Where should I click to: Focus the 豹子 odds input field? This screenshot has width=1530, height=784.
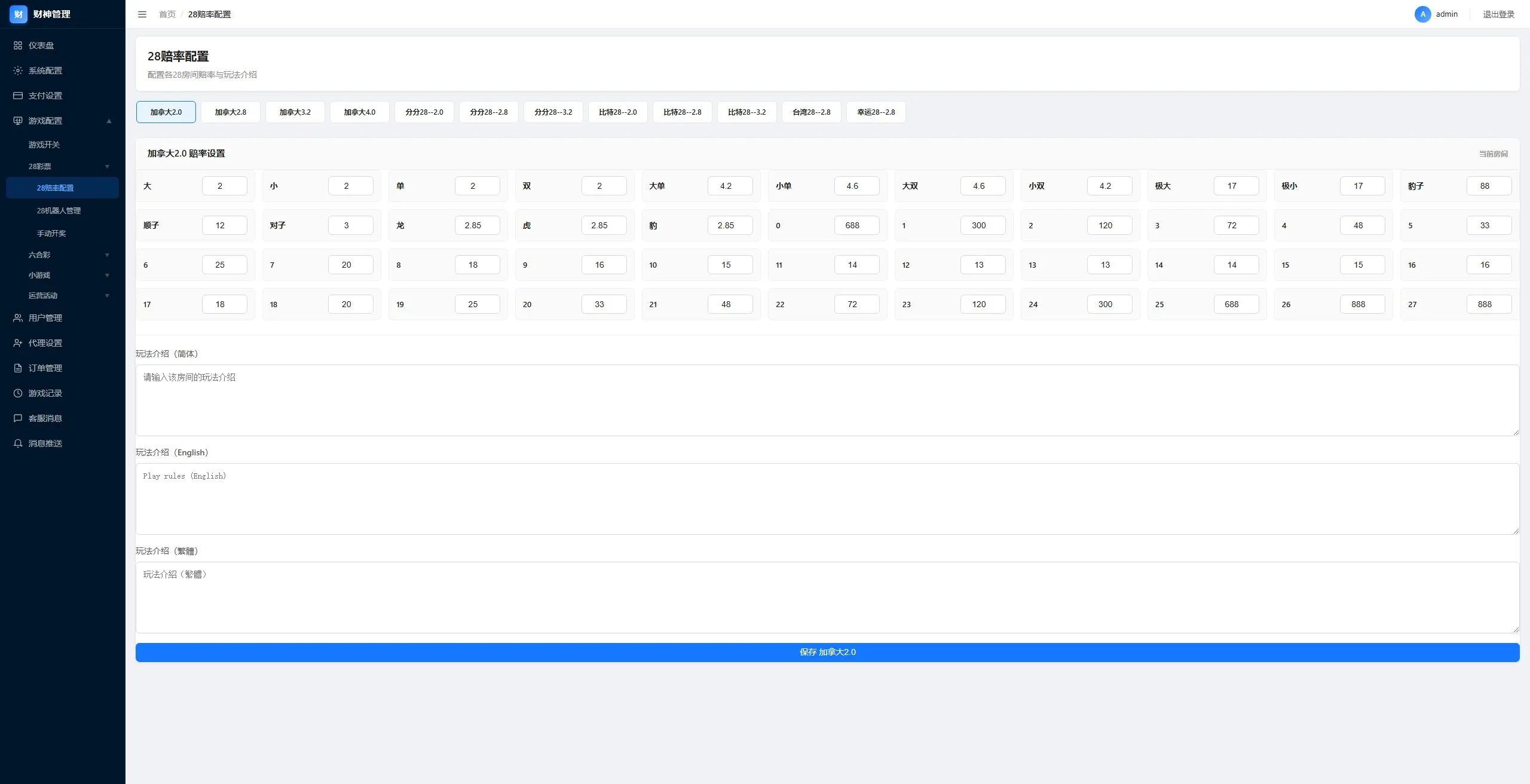click(x=1489, y=186)
